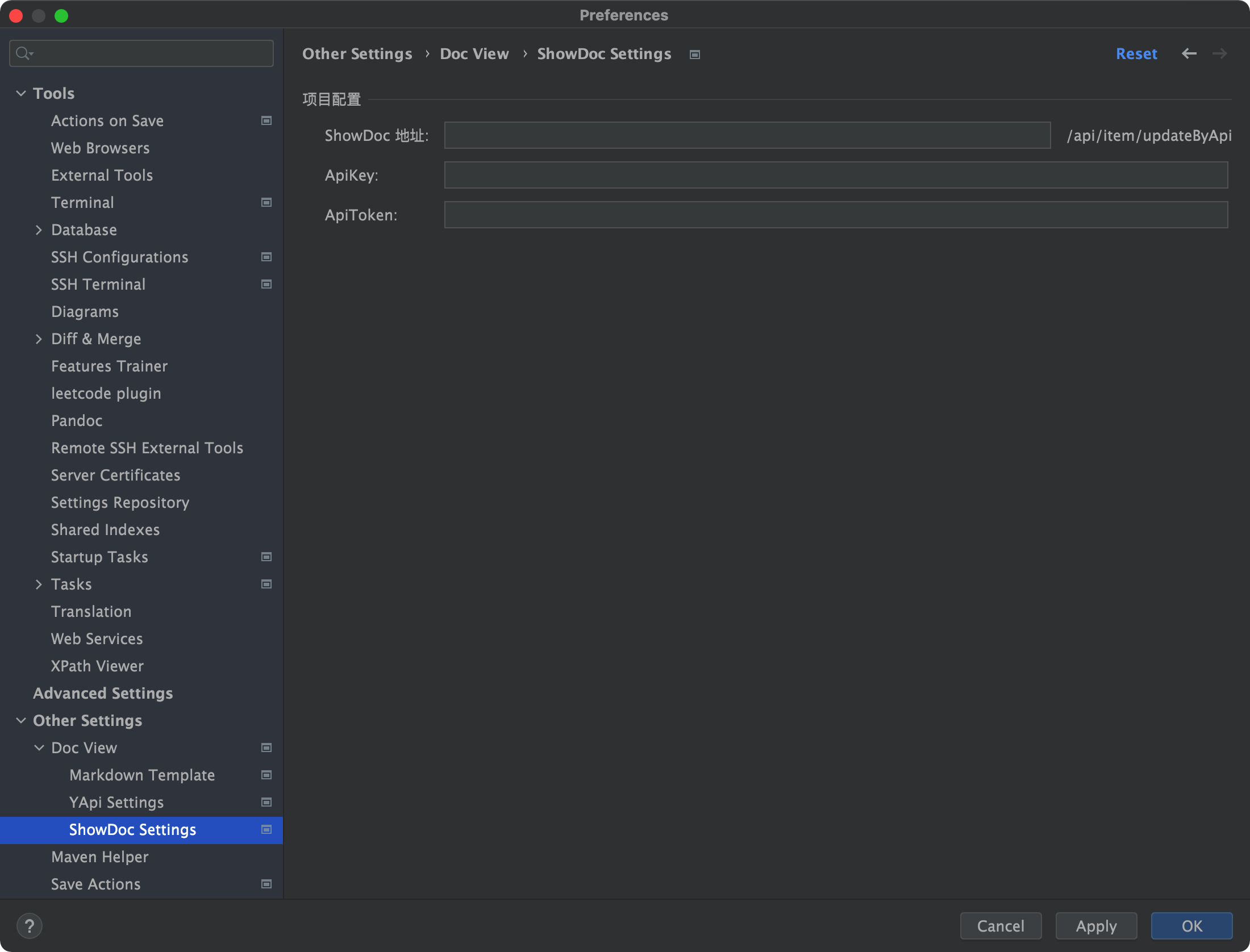The image size is (1250, 952).
Task: Click the forward navigation arrow
Action: tap(1219, 53)
